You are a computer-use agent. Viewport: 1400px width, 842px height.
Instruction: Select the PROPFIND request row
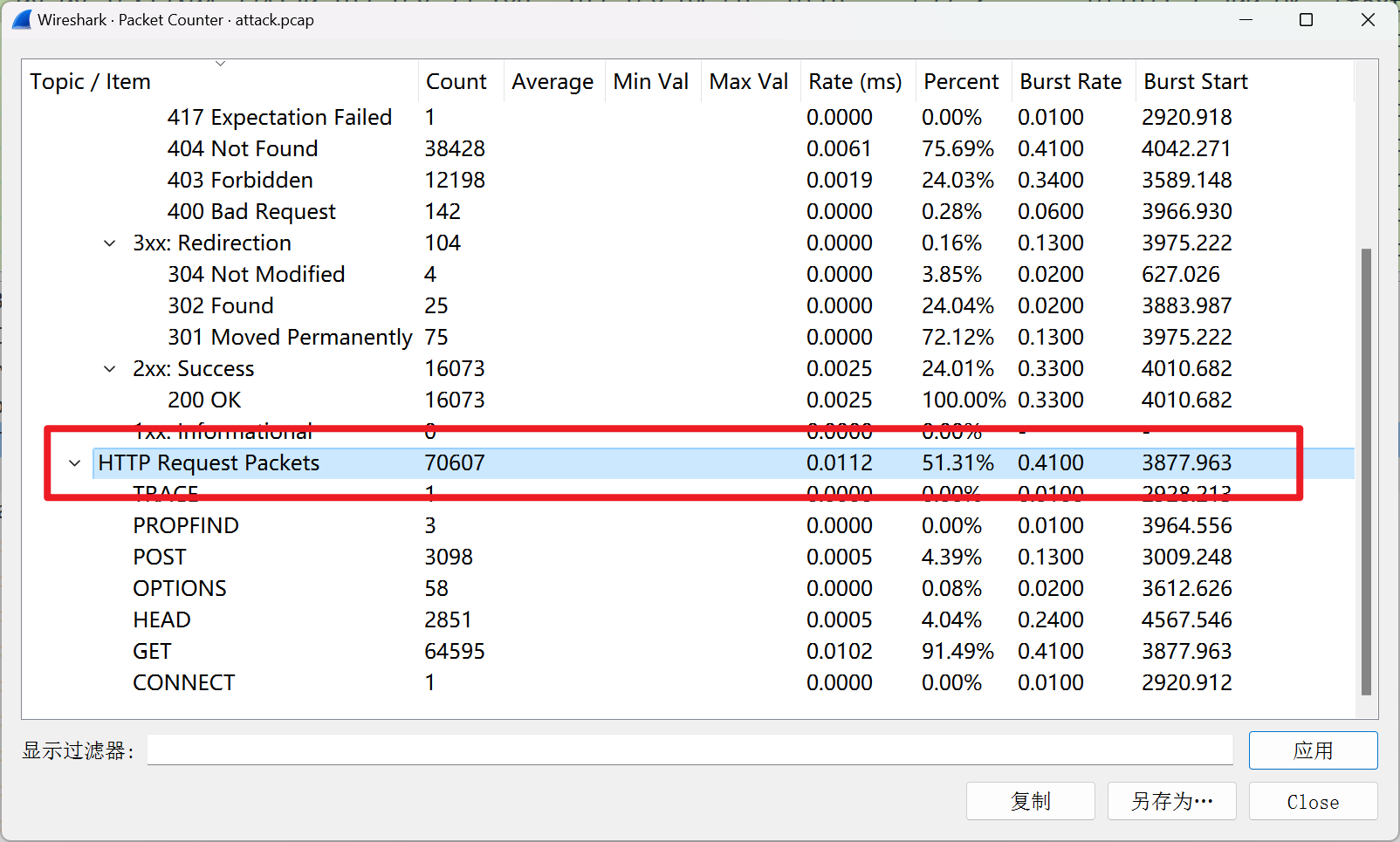688,526
